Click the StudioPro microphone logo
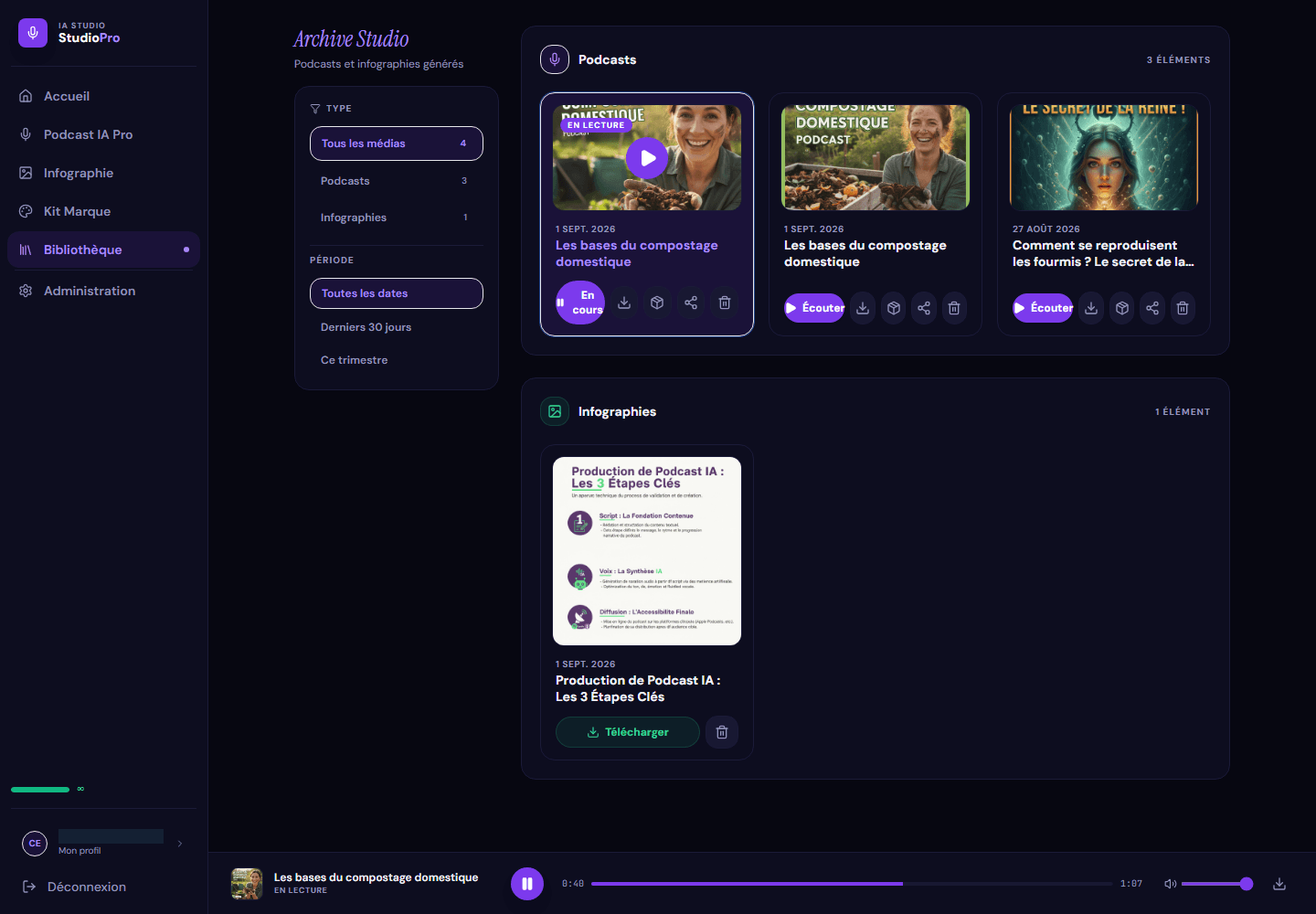Screen dimensions: 1316x914 (x=33, y=33)
